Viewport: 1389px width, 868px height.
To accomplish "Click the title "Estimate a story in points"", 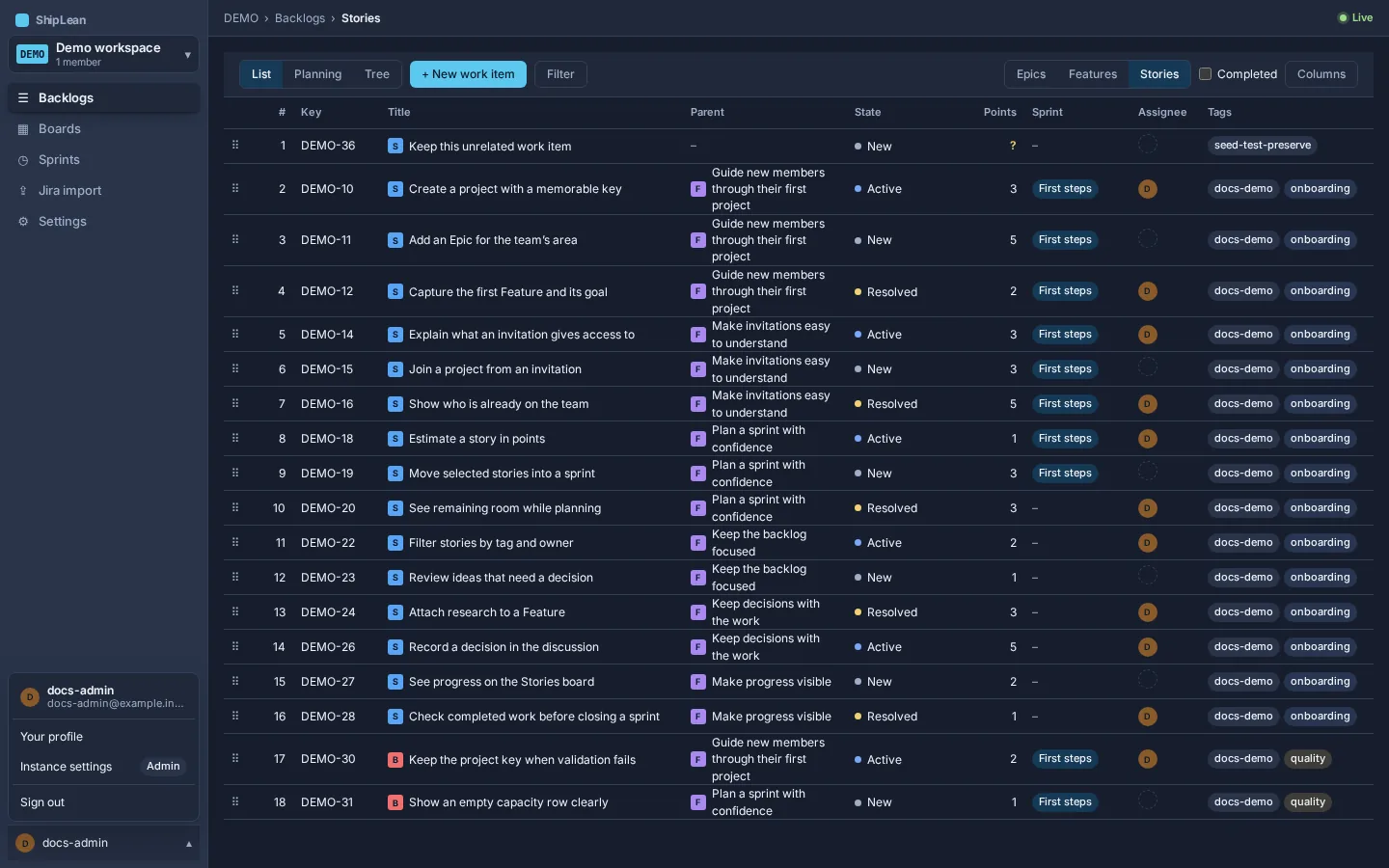I will [477, 439].
